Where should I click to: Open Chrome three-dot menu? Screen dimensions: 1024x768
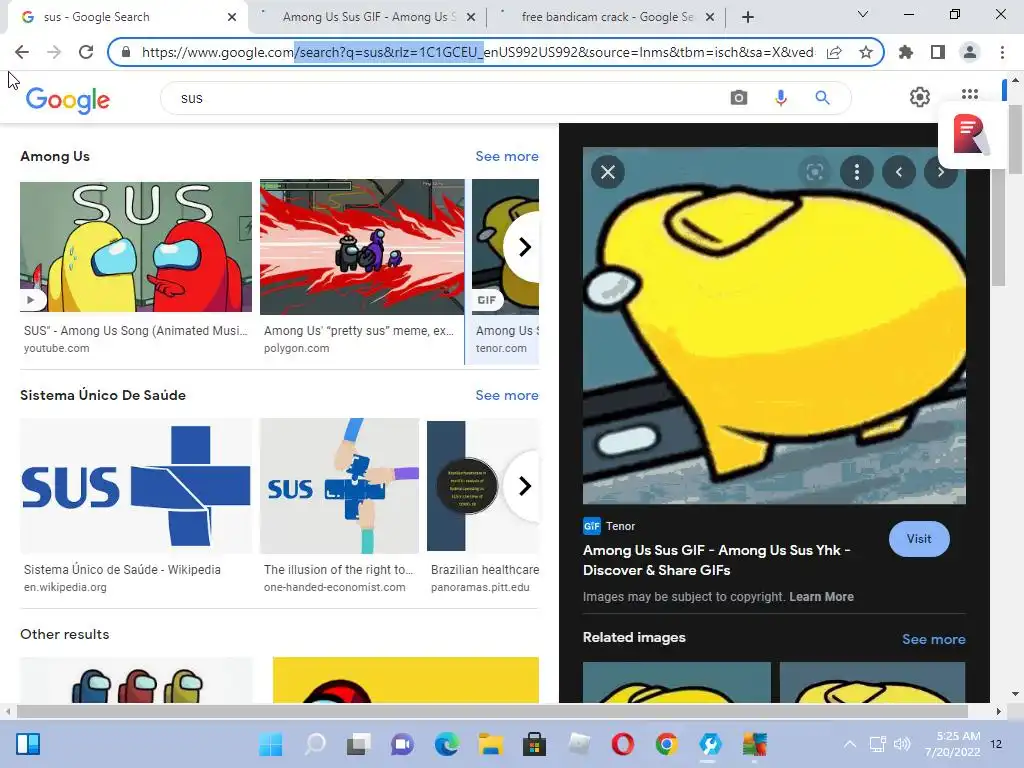[1002, 52]
